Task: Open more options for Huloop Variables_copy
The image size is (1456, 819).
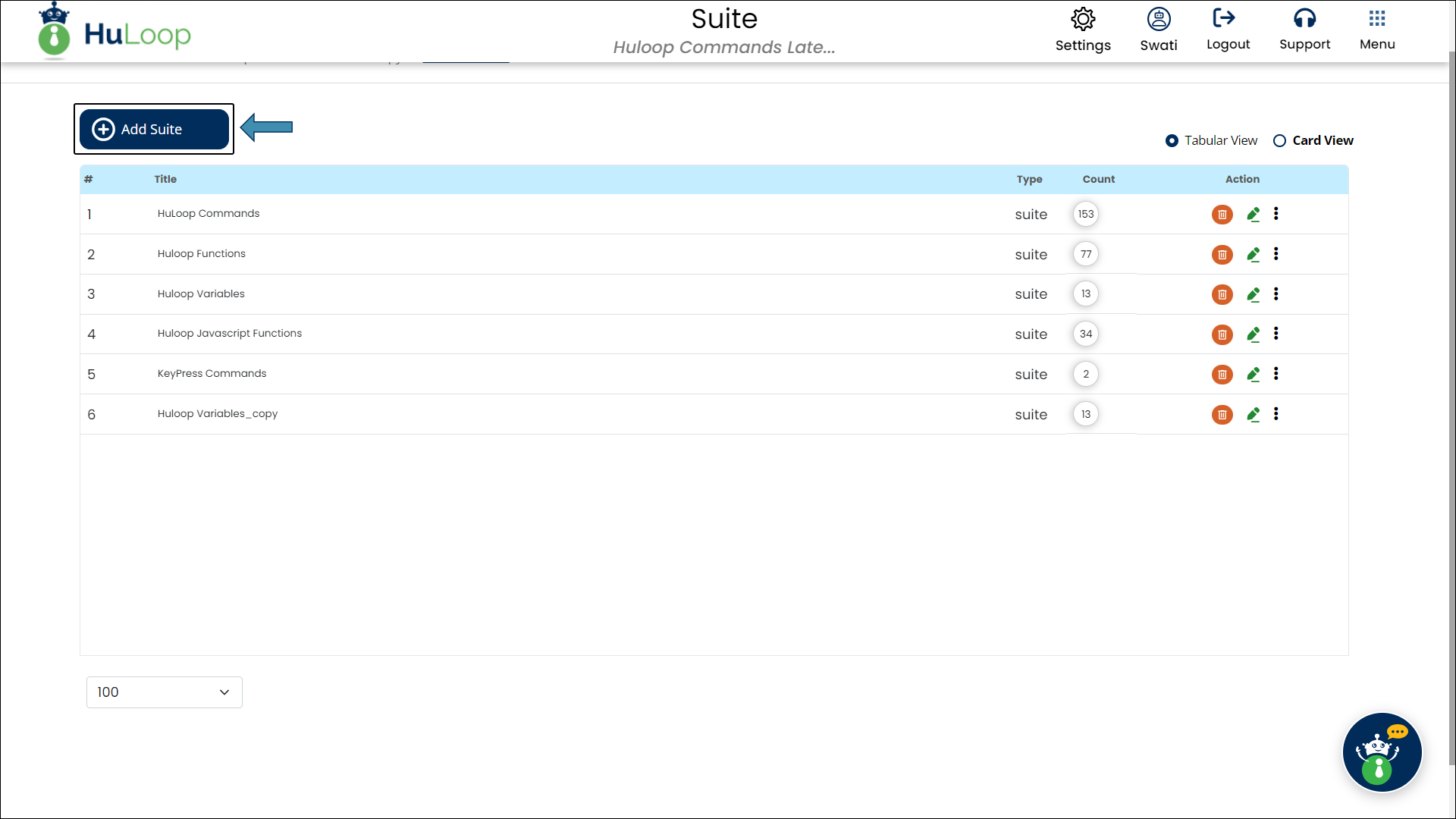Action: pyautogui.click(x=1276, y=414)
